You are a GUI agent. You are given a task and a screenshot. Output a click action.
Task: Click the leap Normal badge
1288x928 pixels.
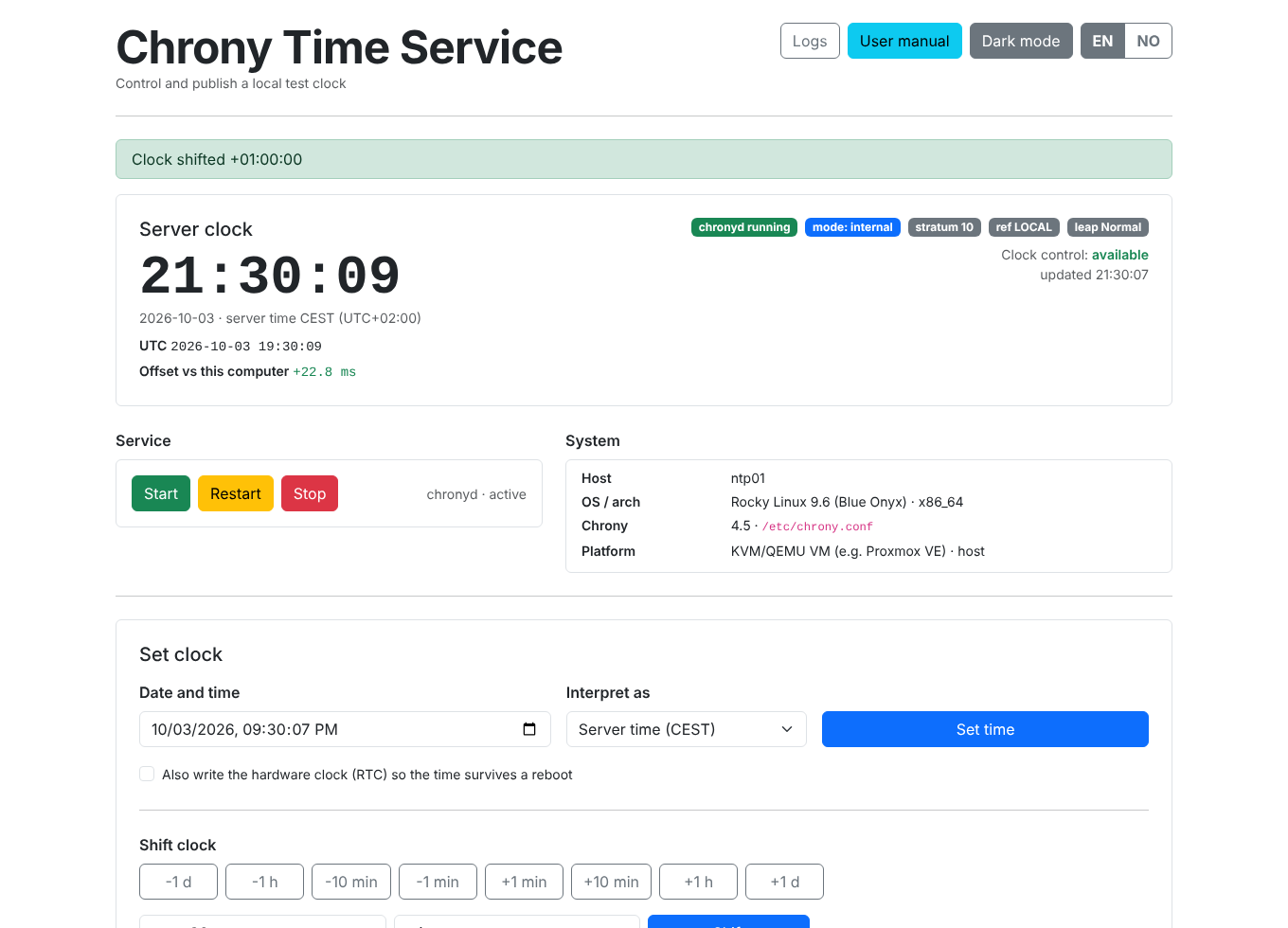point(1108,227)
